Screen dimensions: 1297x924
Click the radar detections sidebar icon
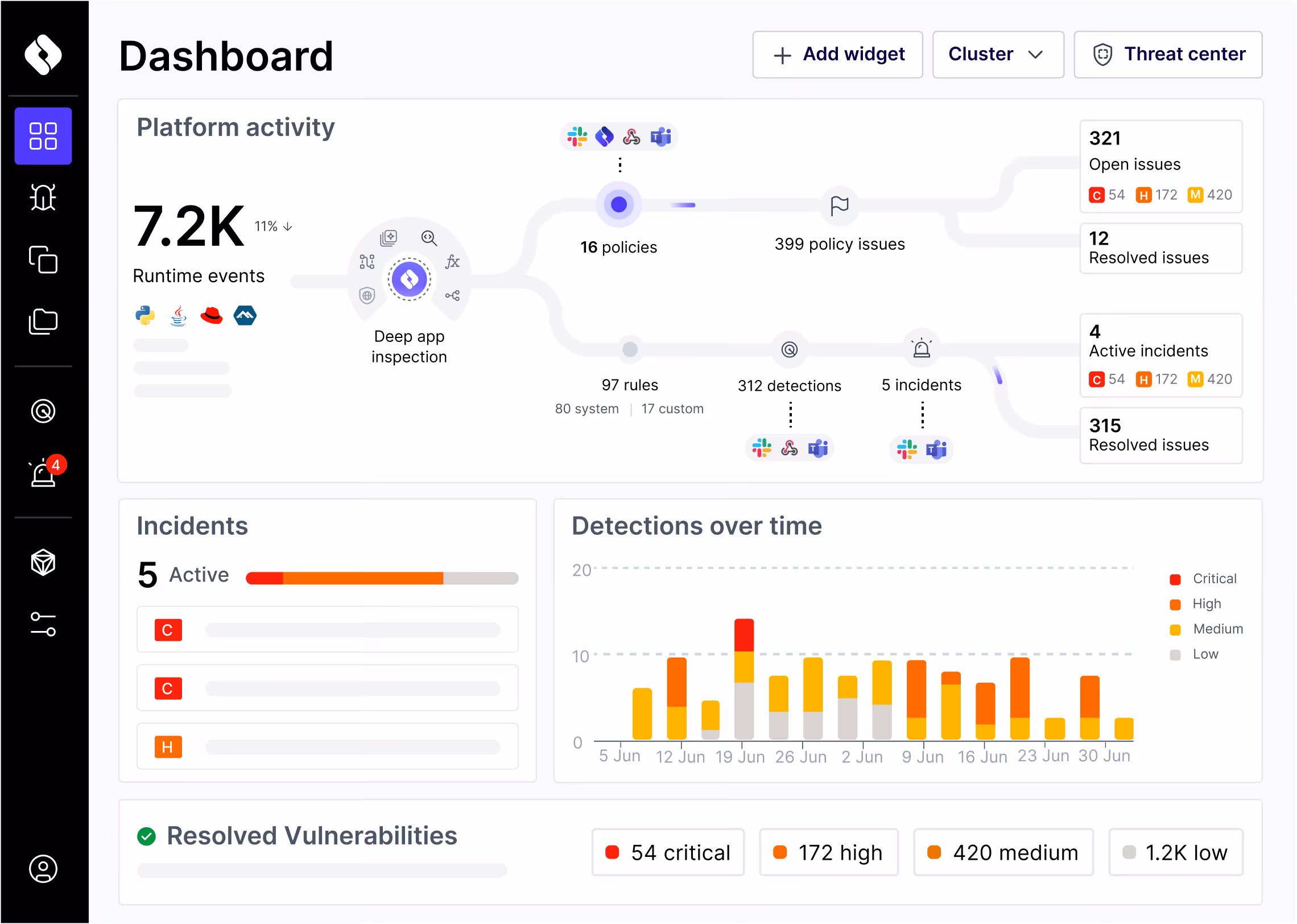pos(43,411)
